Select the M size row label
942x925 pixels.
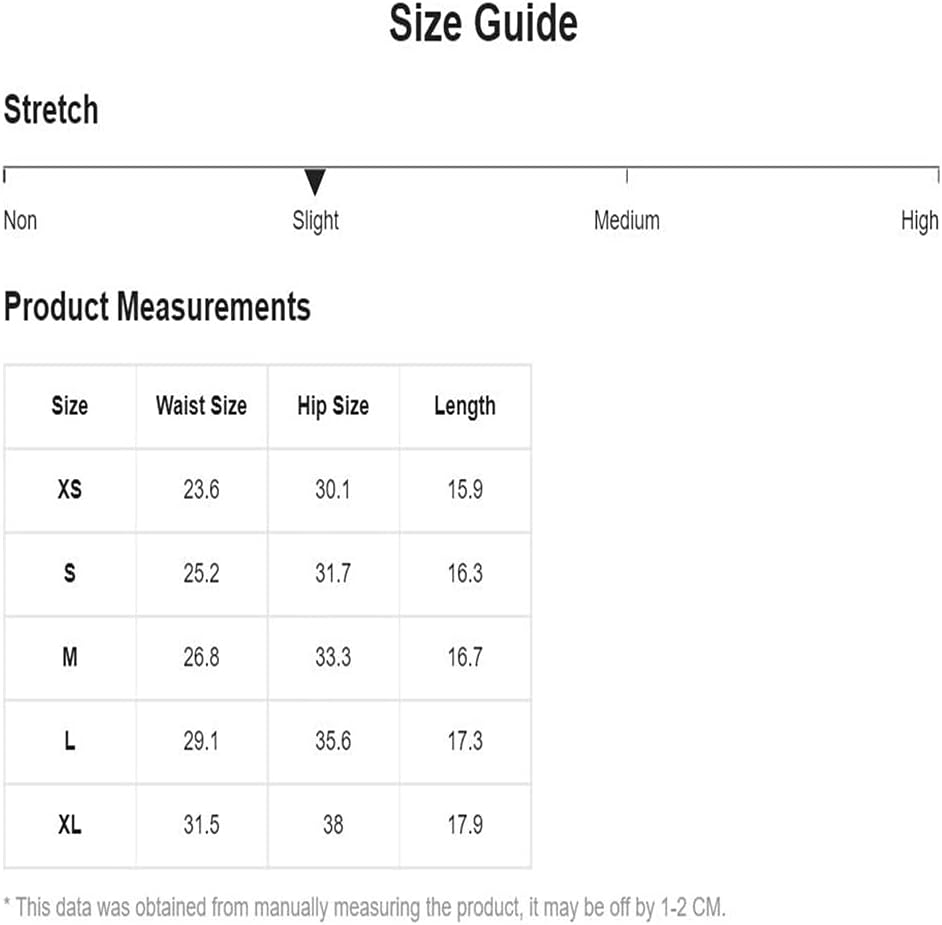click(x=70, y=657)
